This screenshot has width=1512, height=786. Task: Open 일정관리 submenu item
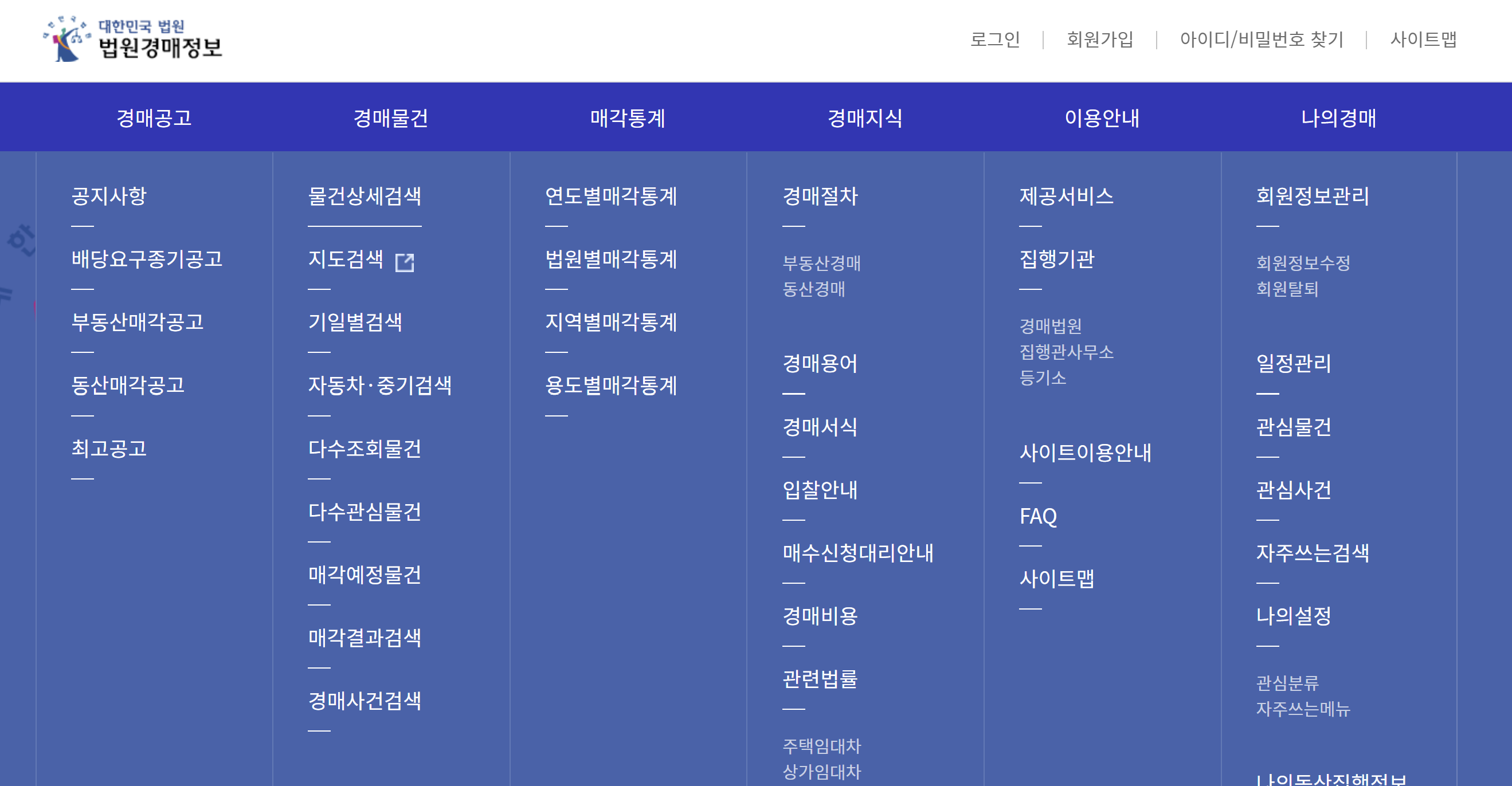[x=1294, y=363]
